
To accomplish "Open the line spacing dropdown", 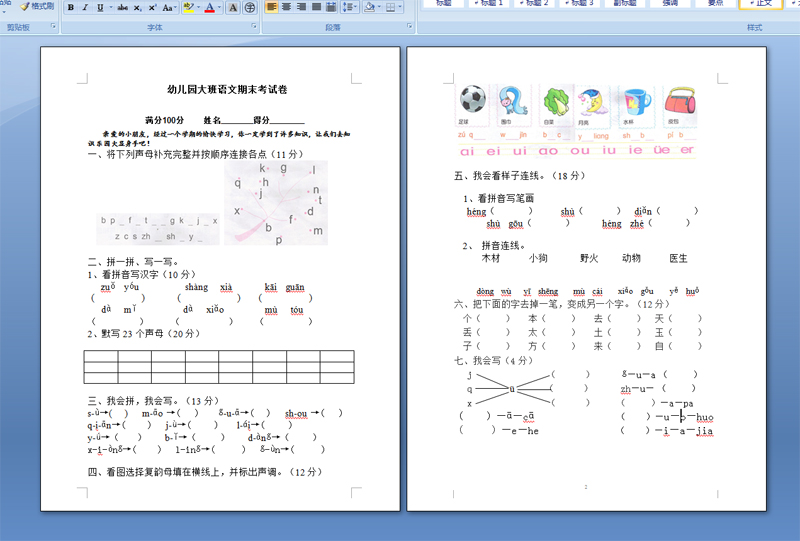I will [x=349, y=7].
